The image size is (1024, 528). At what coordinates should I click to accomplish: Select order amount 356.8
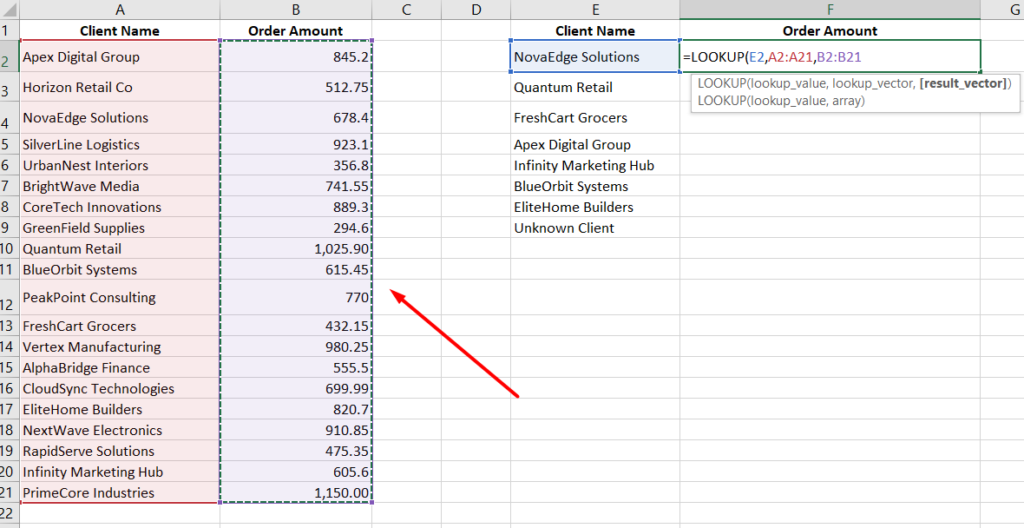(296, 165)
